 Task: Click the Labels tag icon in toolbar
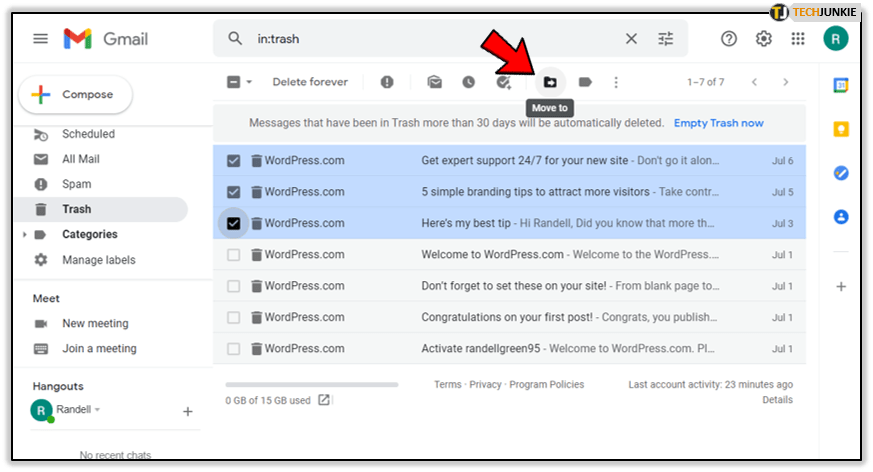(585, 82)
